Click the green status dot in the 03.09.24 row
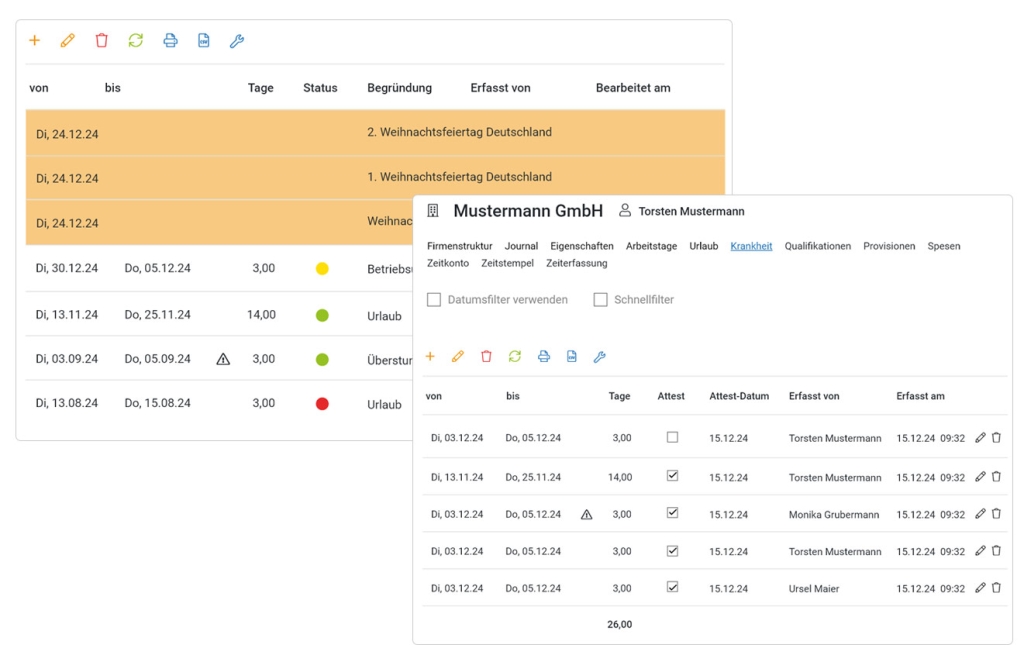Image resolution: width=1024 pixels, height=662 pixels. [x=322, y=360]
